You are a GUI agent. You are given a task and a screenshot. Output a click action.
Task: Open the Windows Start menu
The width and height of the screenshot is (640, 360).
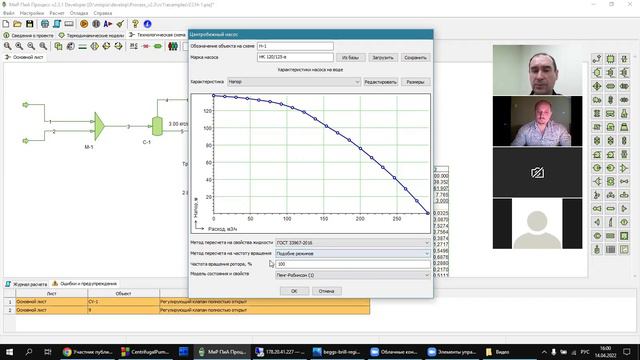9,352
